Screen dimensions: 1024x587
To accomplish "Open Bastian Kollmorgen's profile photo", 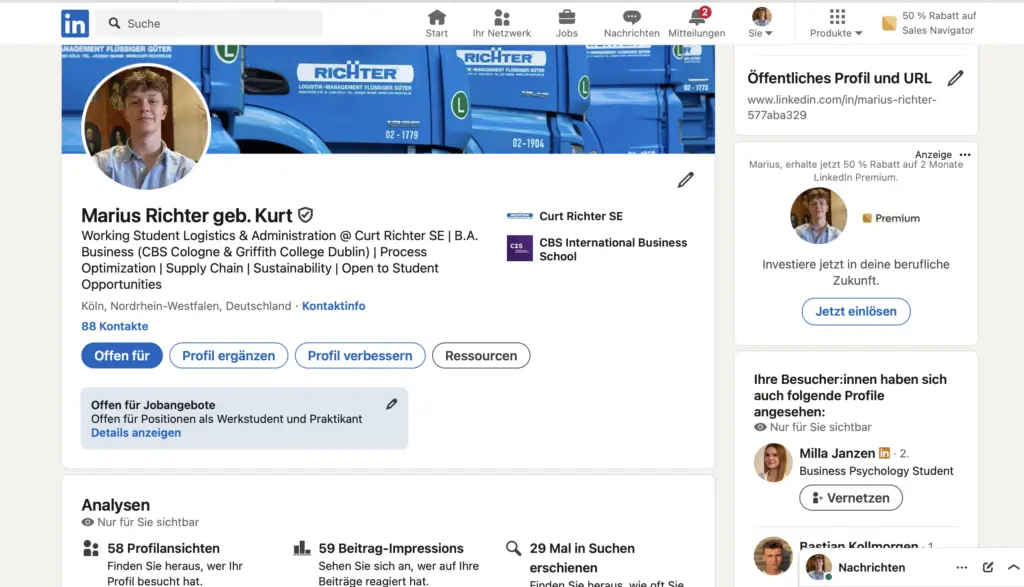I will pyautogui.click(x=773, y=556).
